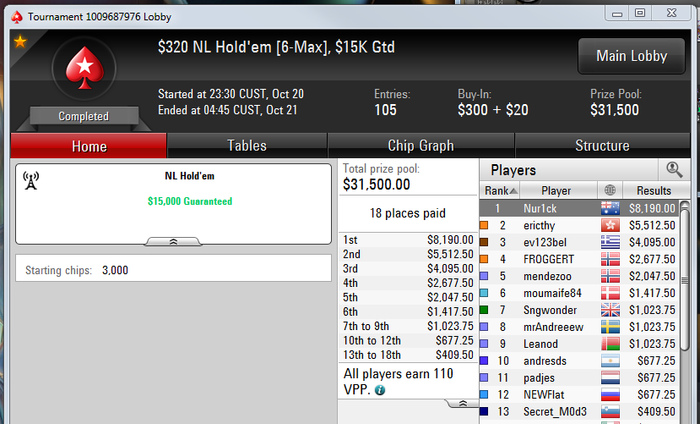Open the player search magnifier icon
The height and width of the screenshot is (424, 700).
674,170
